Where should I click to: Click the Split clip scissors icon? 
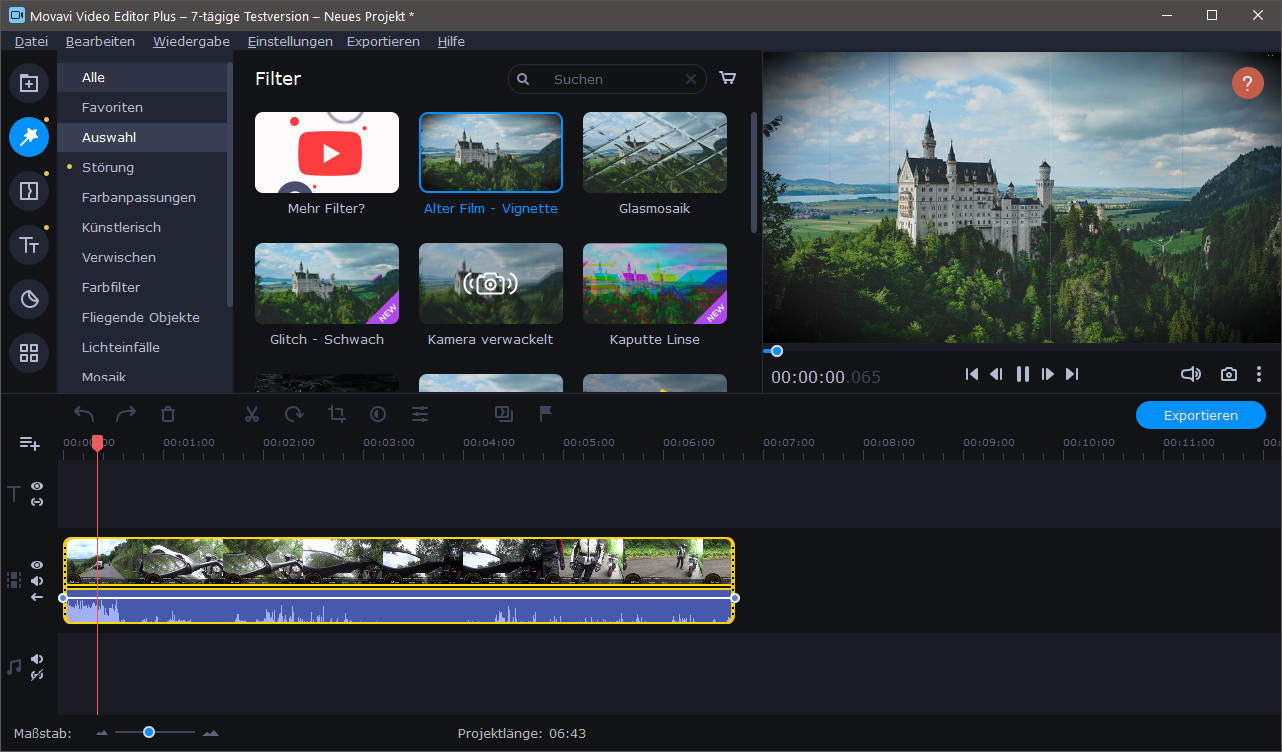252,414
